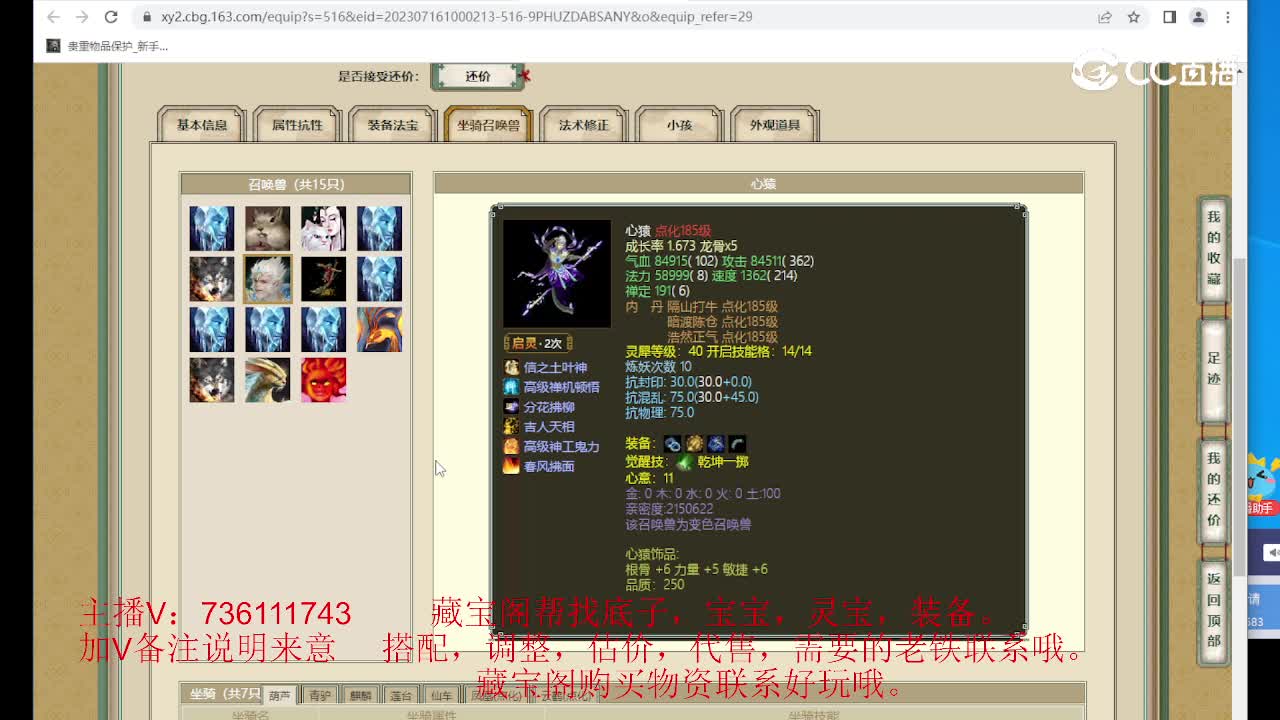Click the 春风拂面 flame skill icon
This screenshot has height=720, width=1280.
pyautogui.click(x=511, y=466)
